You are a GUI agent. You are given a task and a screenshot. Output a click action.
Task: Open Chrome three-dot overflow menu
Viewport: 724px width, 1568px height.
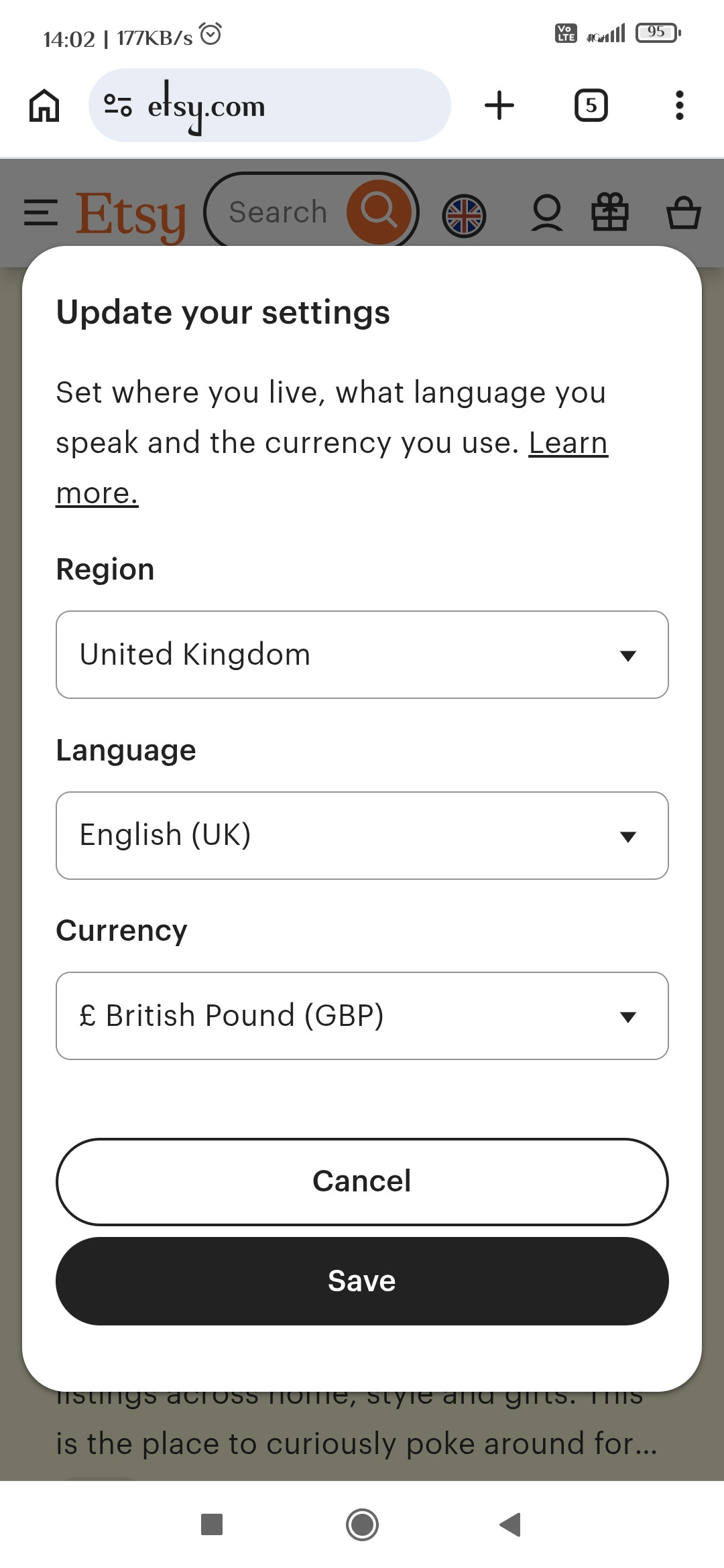coord(679,106)
